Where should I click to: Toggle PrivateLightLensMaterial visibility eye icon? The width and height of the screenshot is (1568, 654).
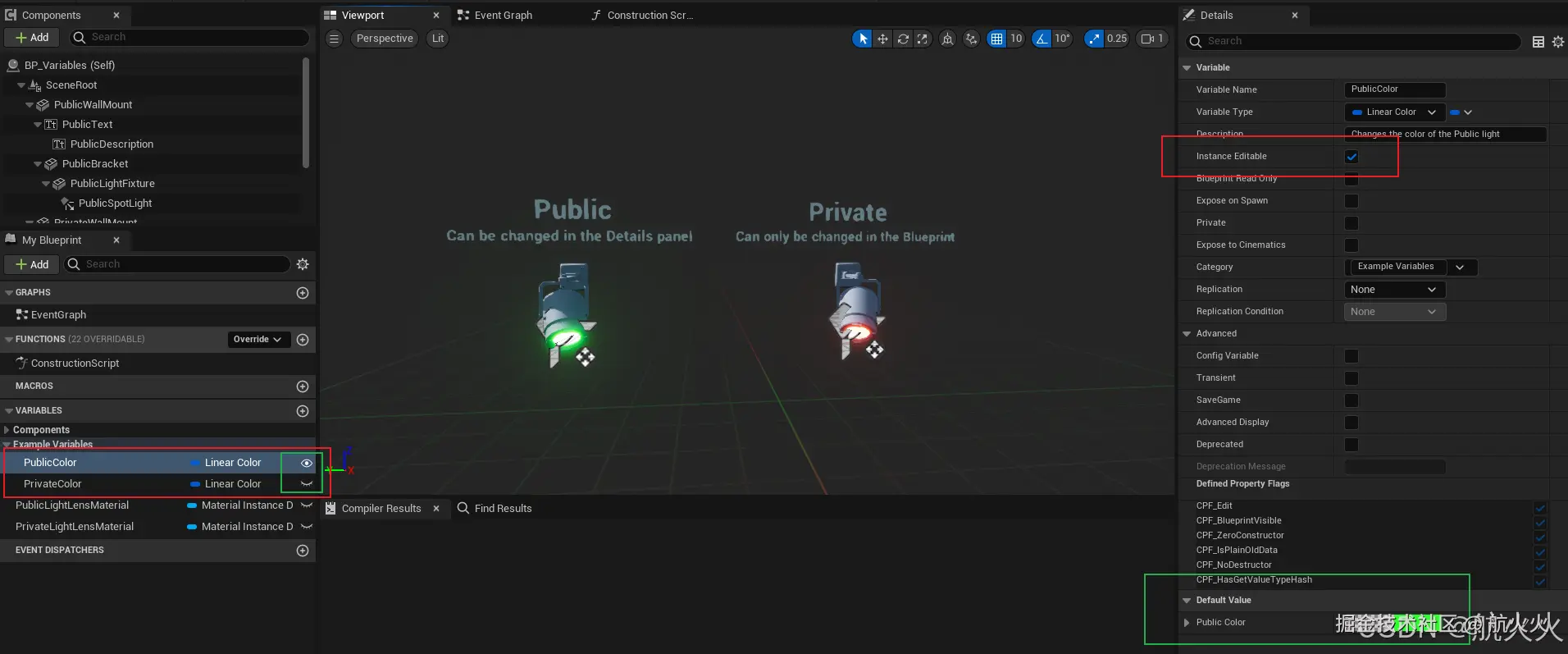pyautogui.click(x=307, y=527)
